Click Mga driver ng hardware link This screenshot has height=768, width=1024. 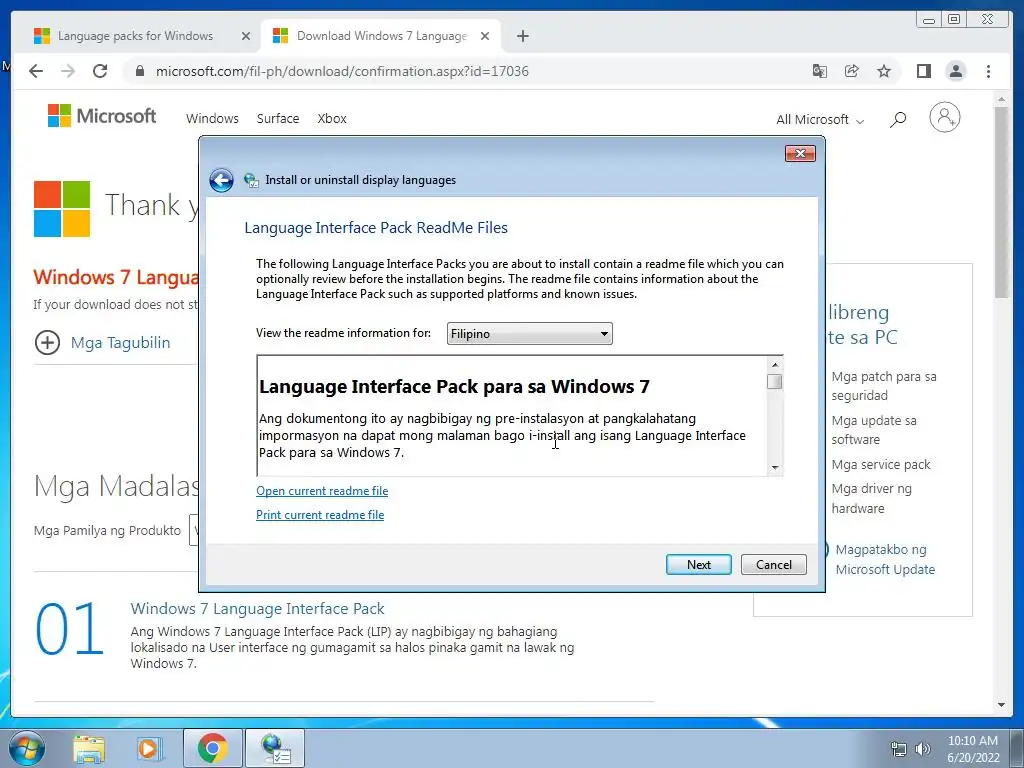[871, 498]
